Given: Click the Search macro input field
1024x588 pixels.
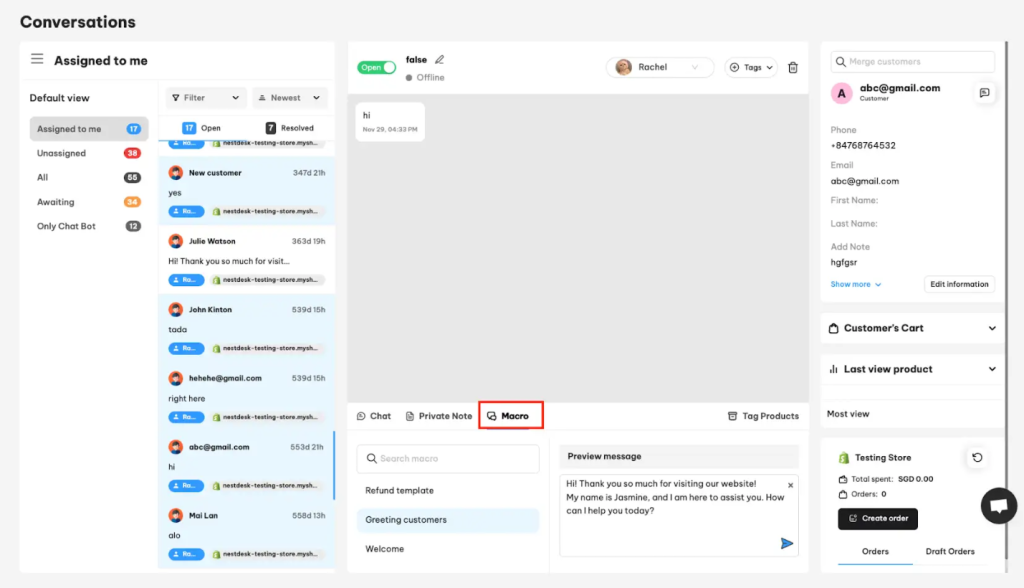Looking at the screenshot, I should (x=447, y=458).
